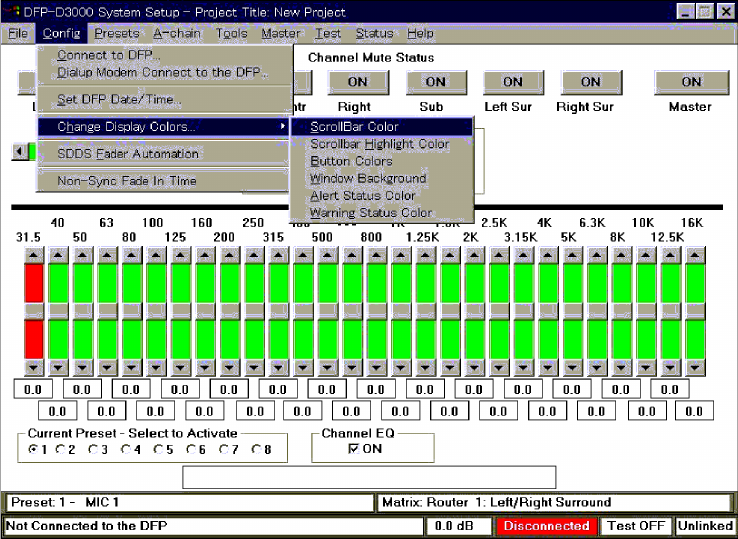This screenshot has height=539, width=738.
Task: Toggle the Master mute ON button
Action: pos(691,82)
